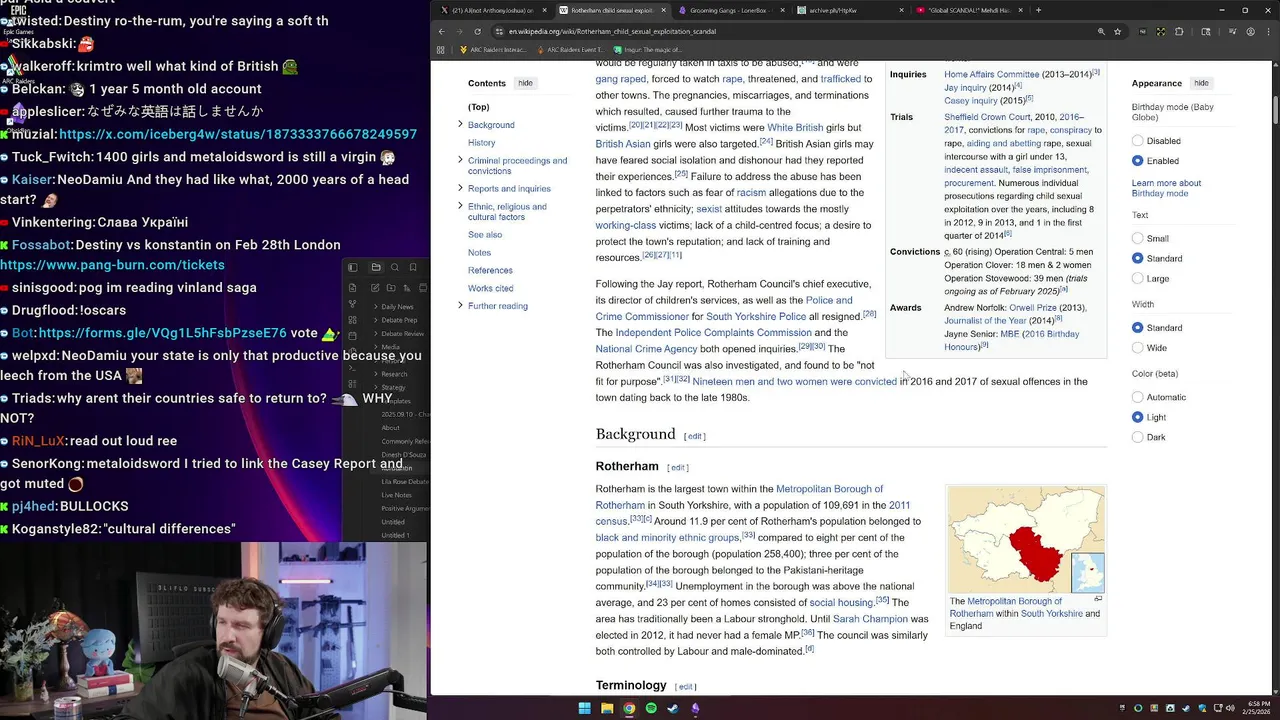1280x720 pixels.
Task: Open the browser zoom magnifier icon
Action: coord(1101,31)
